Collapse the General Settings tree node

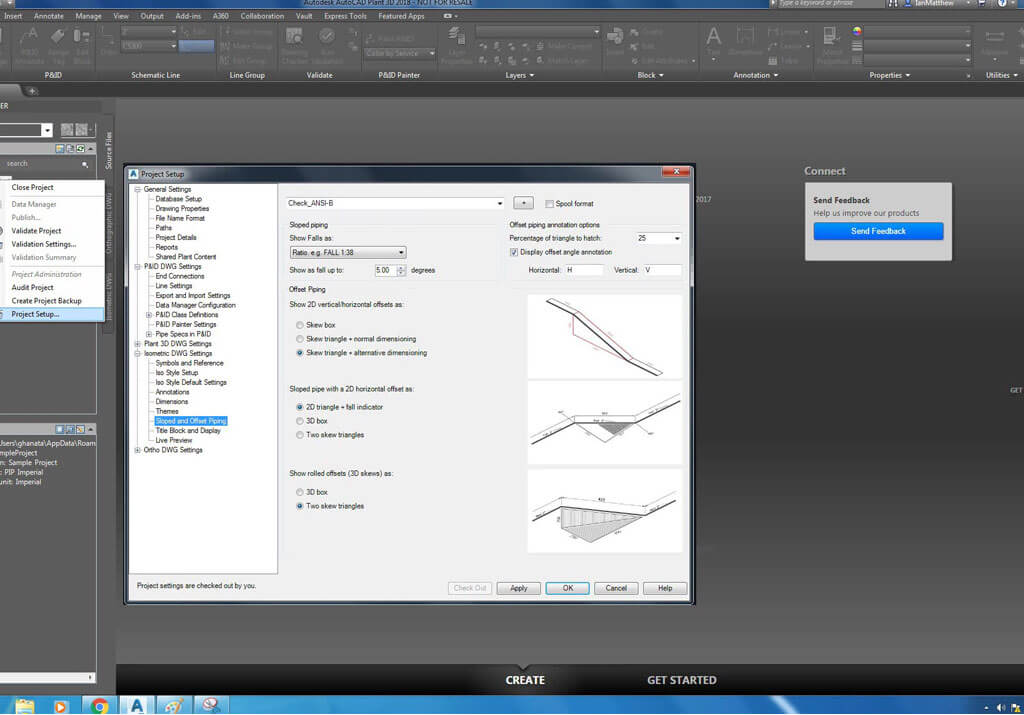(x=138, y=189)
